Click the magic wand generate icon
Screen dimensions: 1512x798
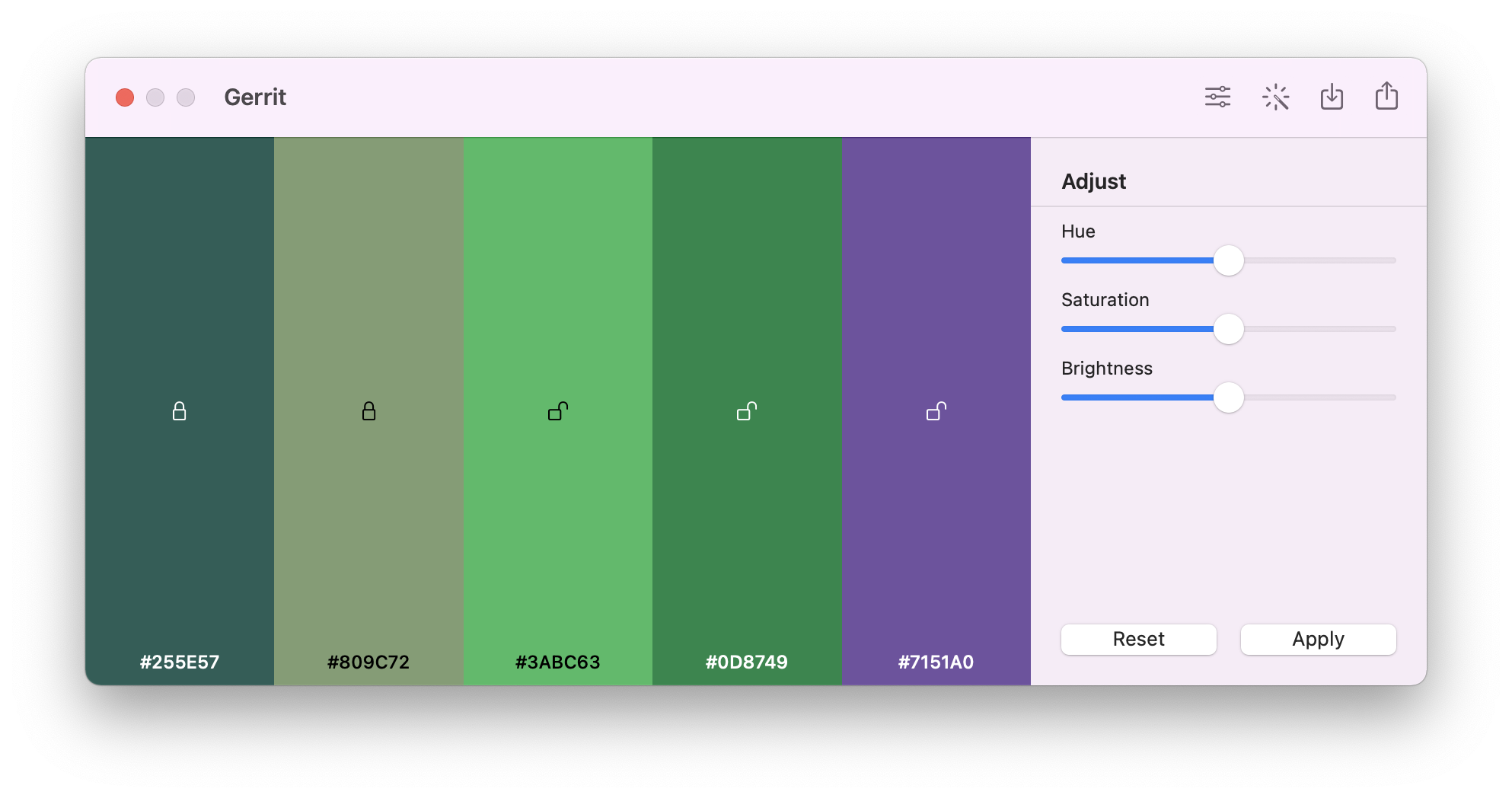(x=1275, y=97)
